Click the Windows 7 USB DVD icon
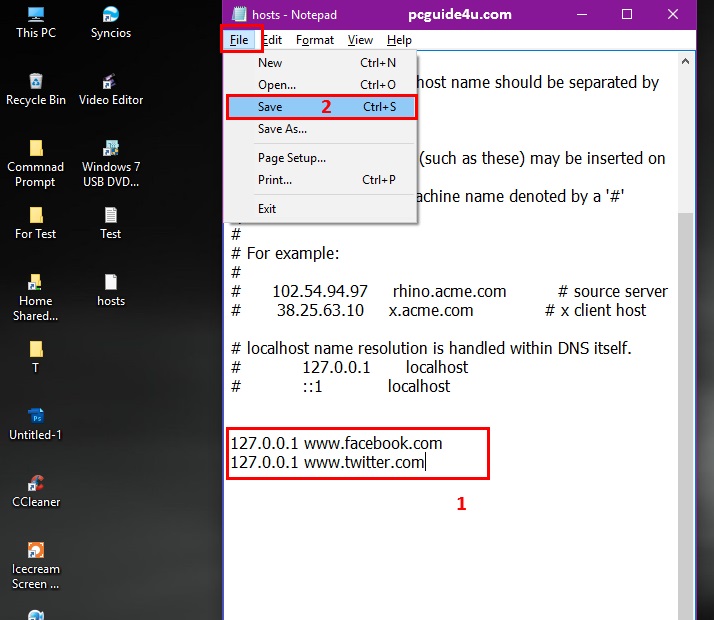Image resolution: width=714 pixels, height=620 pixels. 111,149
